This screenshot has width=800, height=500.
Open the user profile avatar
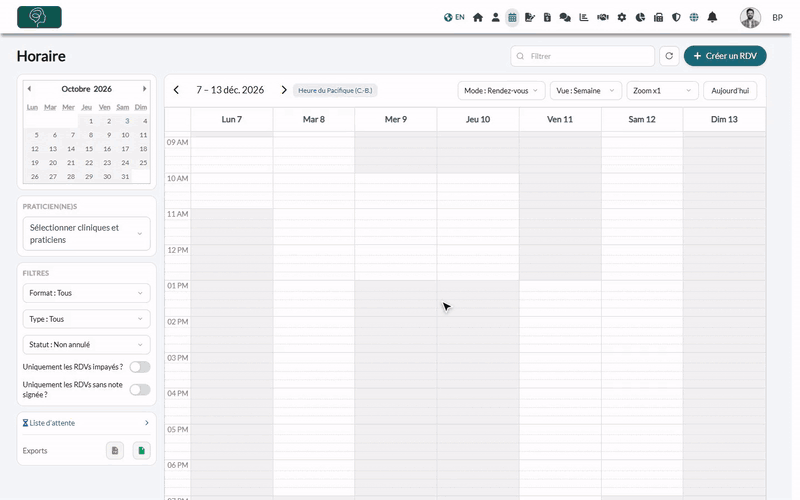coord(750,17)
